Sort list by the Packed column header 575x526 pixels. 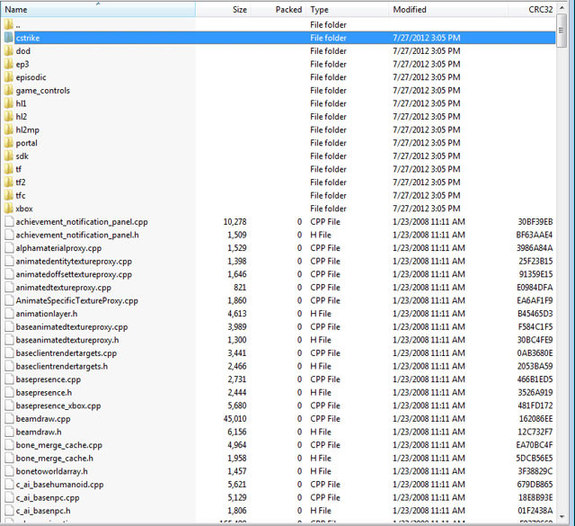point(278,10)
